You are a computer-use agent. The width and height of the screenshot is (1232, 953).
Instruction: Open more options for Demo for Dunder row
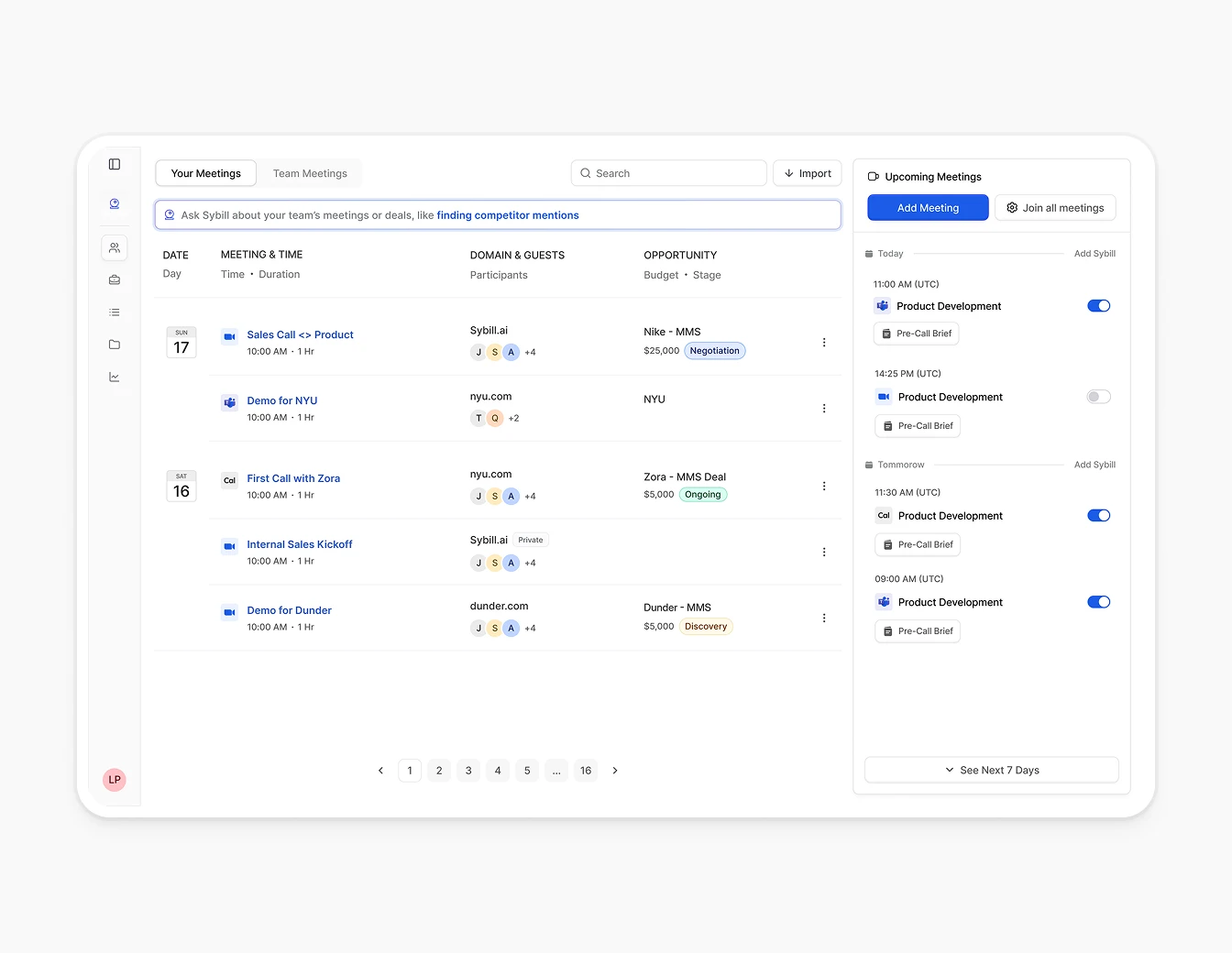(824, 619)
